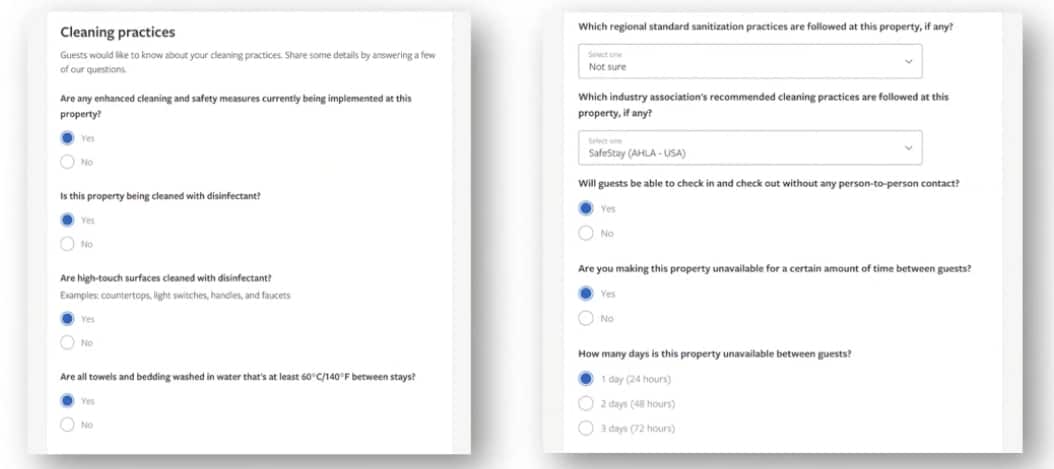This screenshot has height=469, width=1054.
Task: Pick Yes for towels and bedding washed question
Action: (67, 400)
